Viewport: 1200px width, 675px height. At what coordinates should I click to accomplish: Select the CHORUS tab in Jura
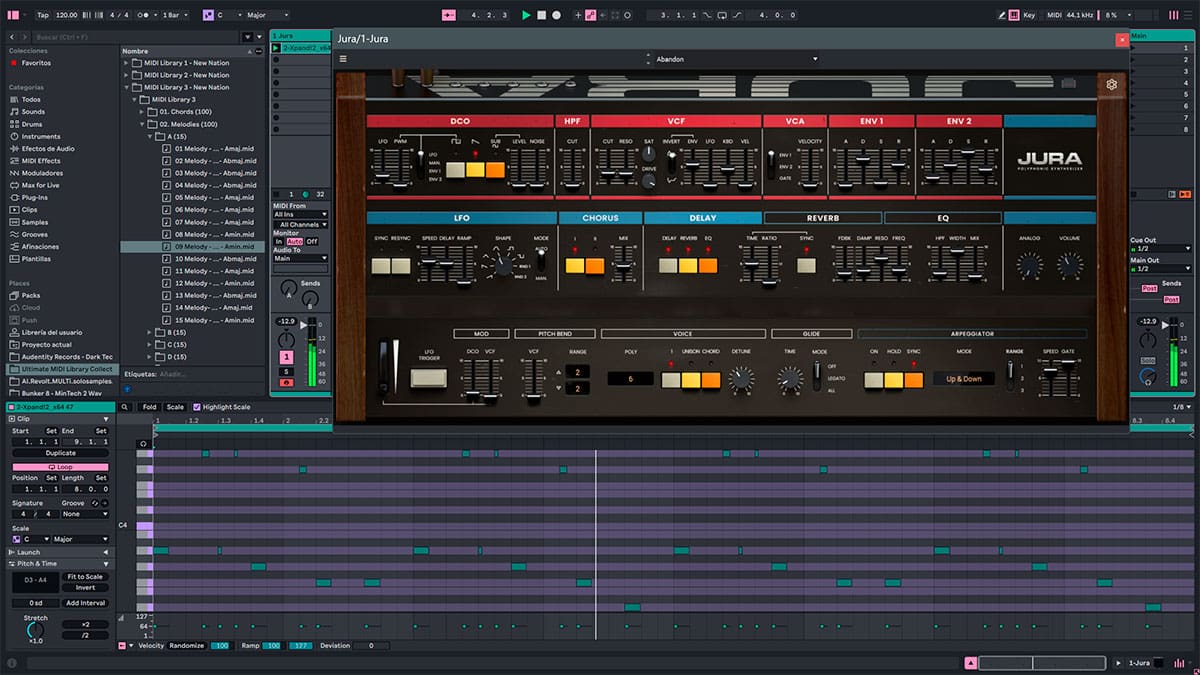(x=600, y=217)
